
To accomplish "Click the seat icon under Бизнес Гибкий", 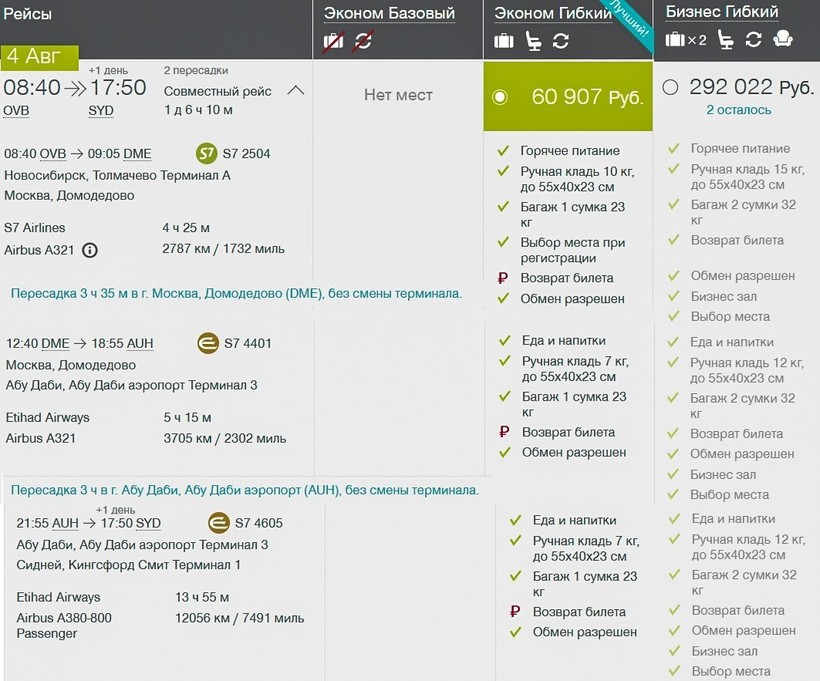I will click(x=725, y=39).
